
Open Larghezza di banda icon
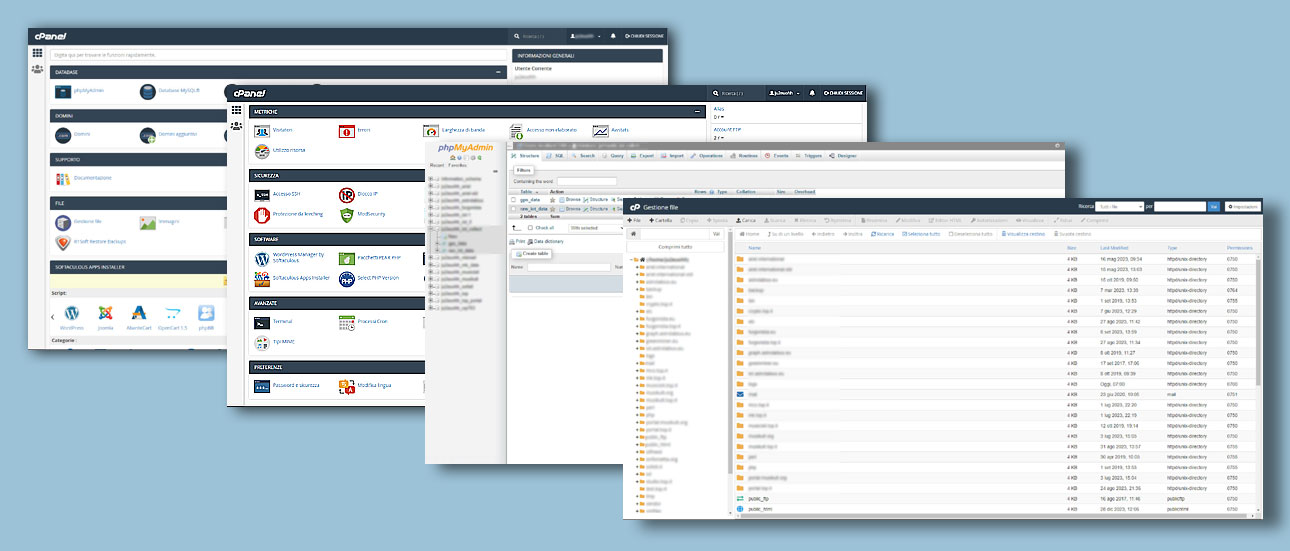[431, 131]
